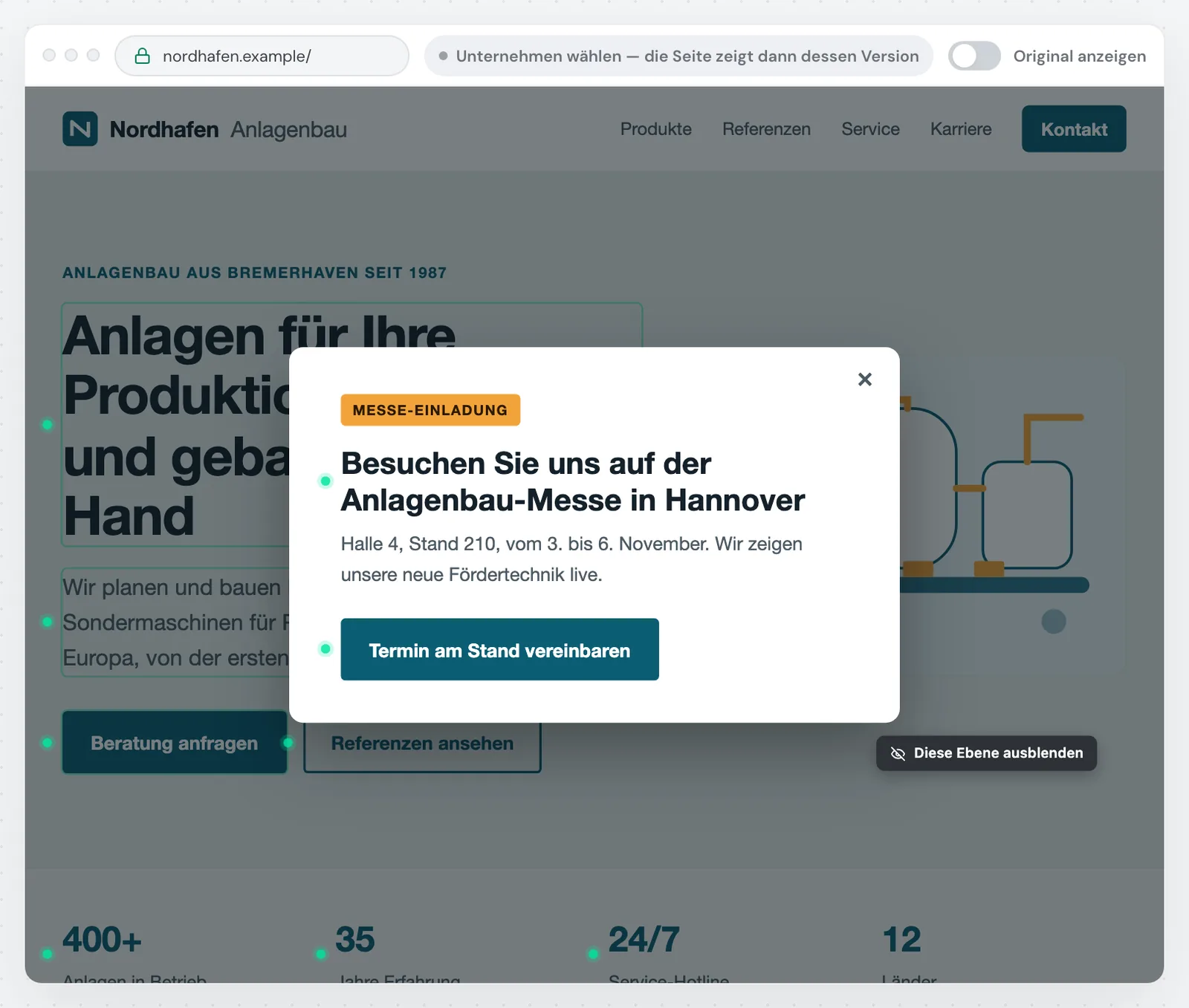Click the 12 Länder statistic number
Viewport: 1189px width, 1008px height.
(901, 940)
